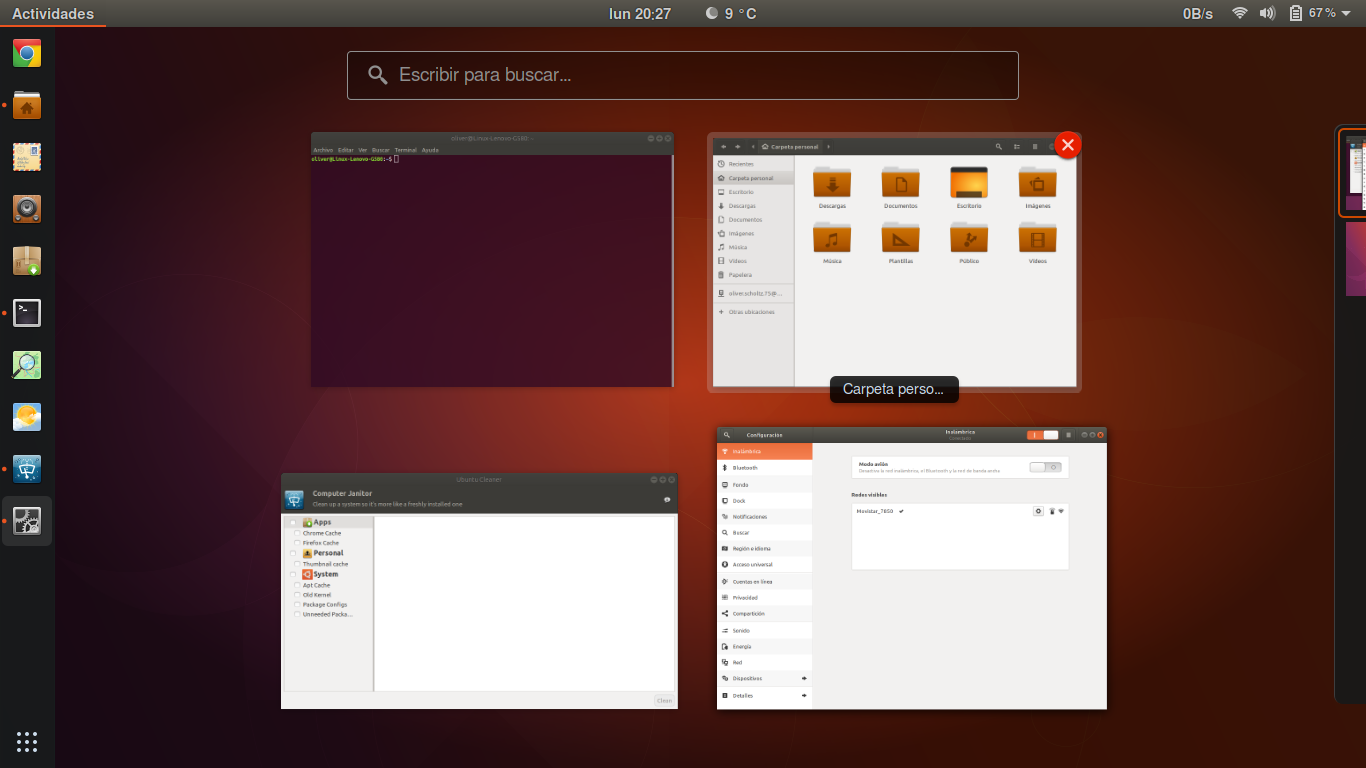Open the Weather app icon in the dock
Screen dimensions: 1366x768
pos(27,417)
